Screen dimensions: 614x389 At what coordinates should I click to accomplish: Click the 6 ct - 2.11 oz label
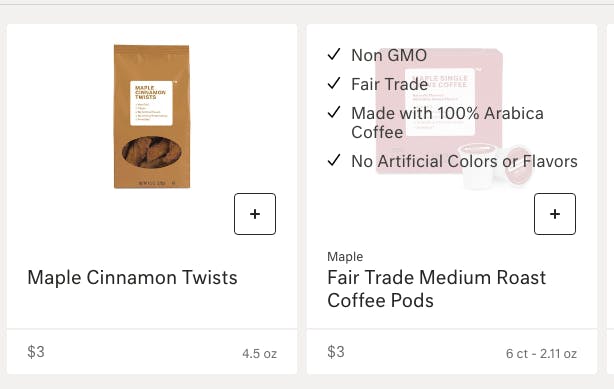pyautogui.click(x=541, y=354)
